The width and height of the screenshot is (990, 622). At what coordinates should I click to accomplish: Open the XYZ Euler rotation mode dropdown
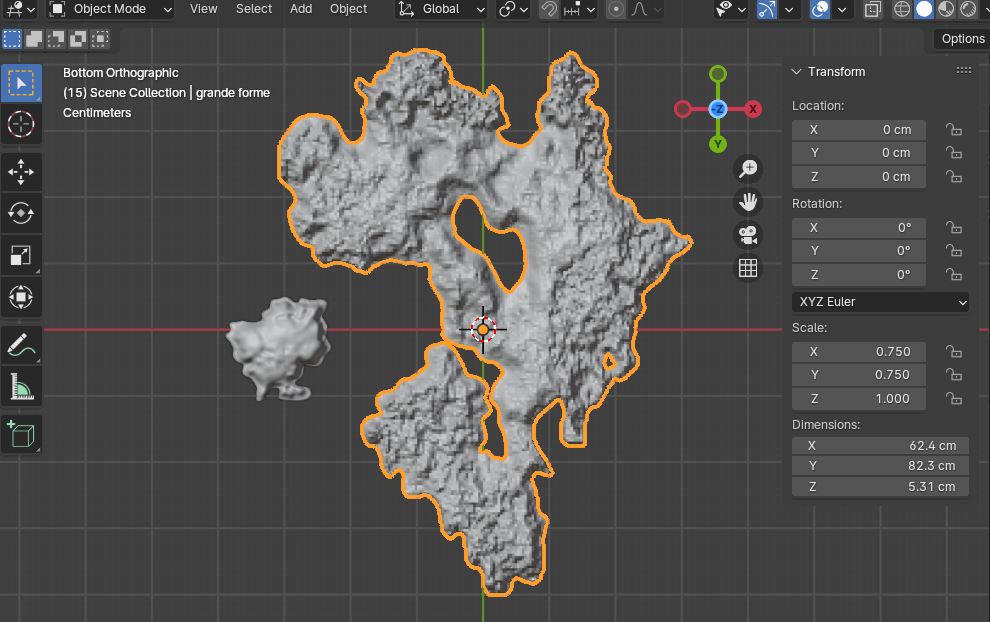(880, 302)
